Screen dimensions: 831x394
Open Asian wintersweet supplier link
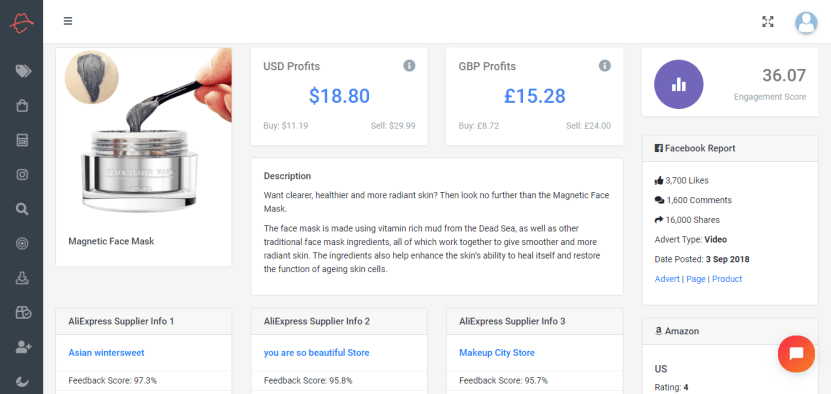click(x=106, y=353)
